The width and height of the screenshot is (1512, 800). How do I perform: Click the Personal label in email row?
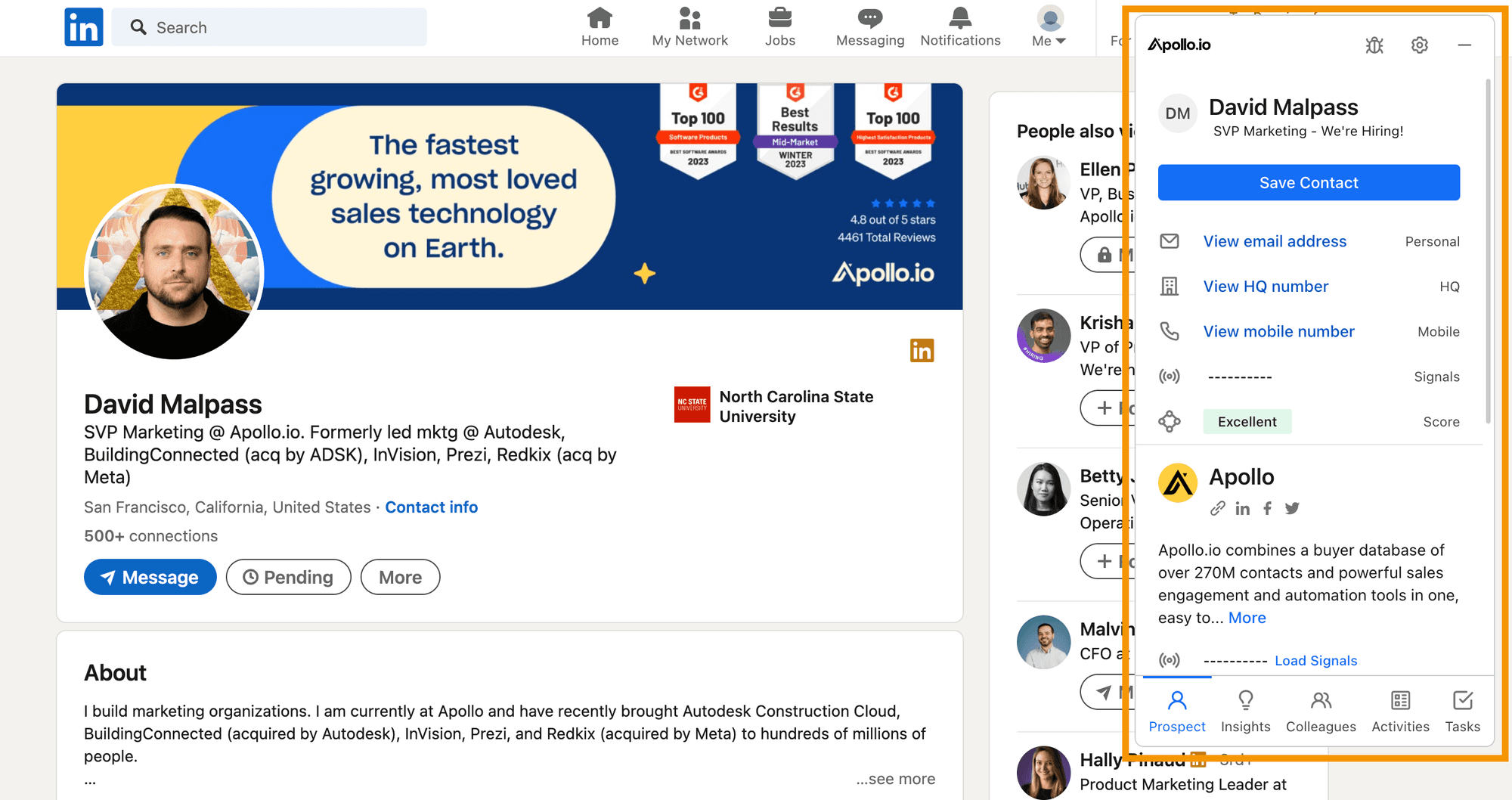tap(1432, 241)
